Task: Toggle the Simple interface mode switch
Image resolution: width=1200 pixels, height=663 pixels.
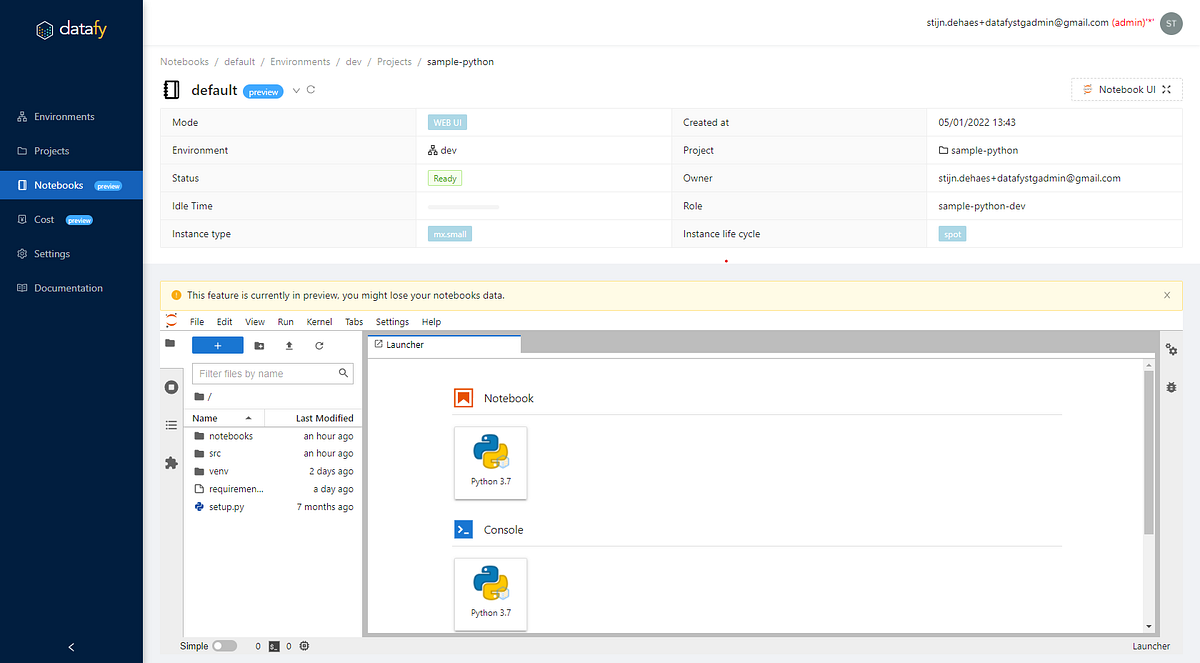Action: 224,646
